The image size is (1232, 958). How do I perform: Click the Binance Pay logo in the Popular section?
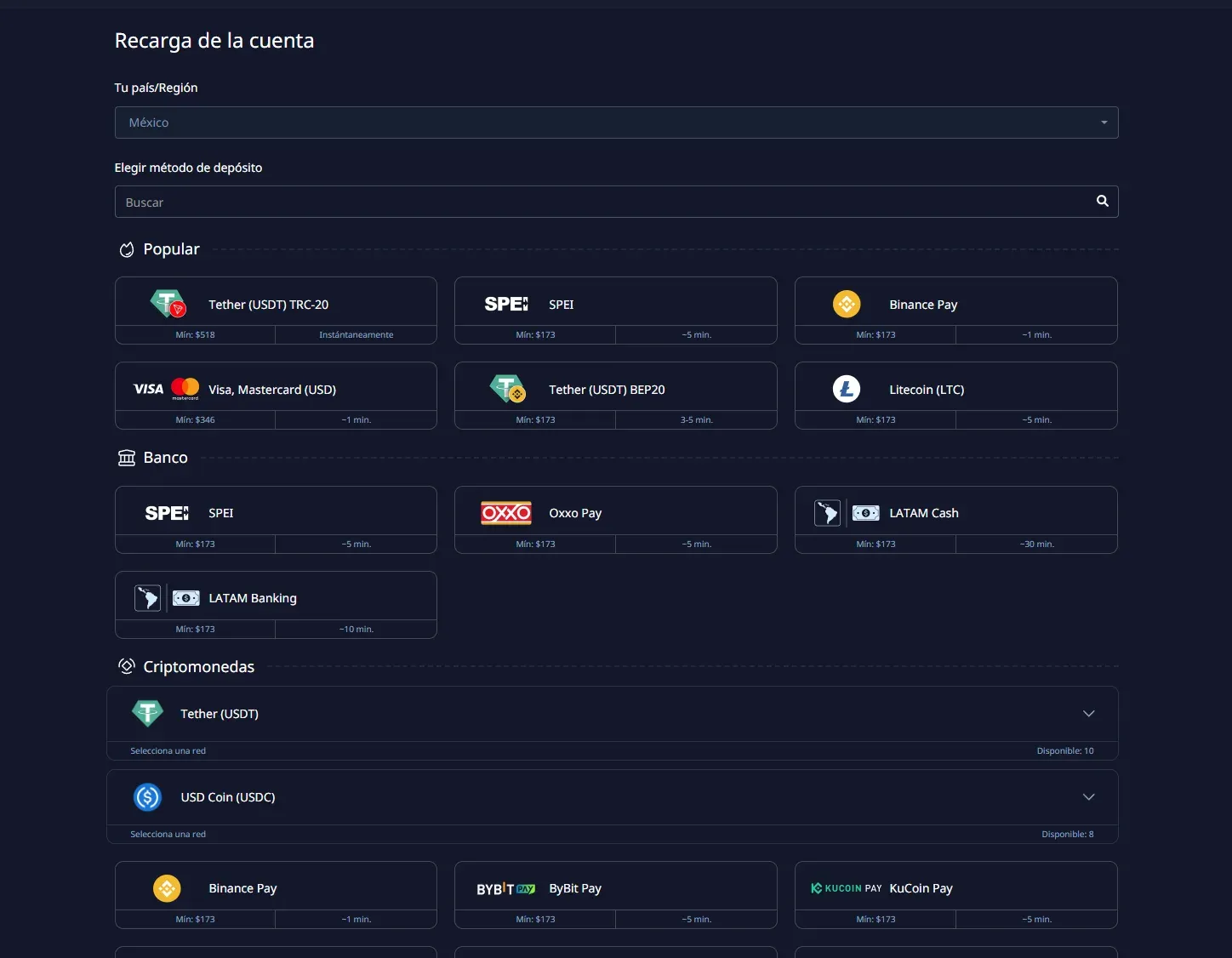(847, 304)
